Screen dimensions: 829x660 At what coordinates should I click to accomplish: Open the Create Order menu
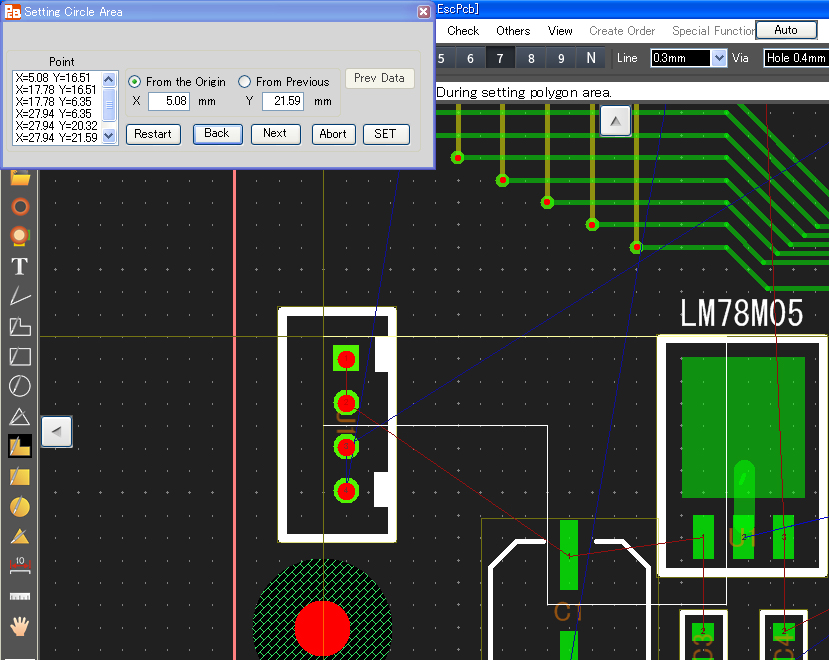point(622,31)
